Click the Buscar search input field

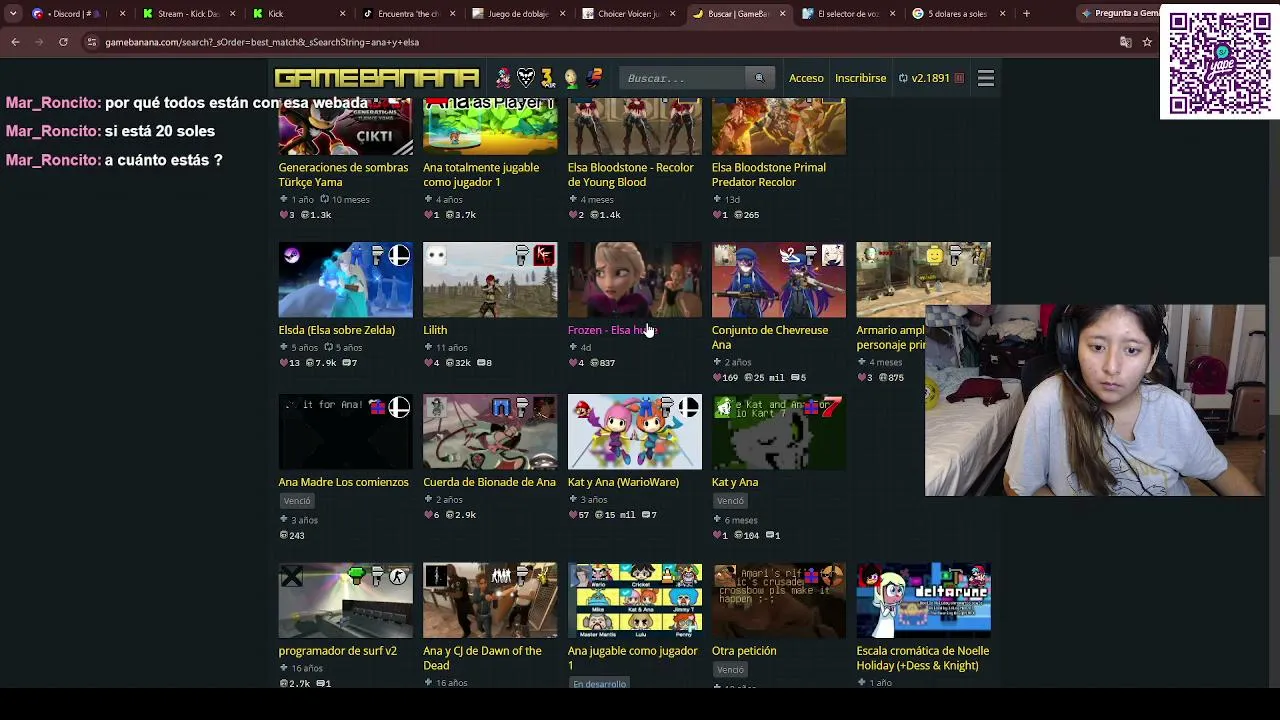pyautogui.click(x=683, y=78)
